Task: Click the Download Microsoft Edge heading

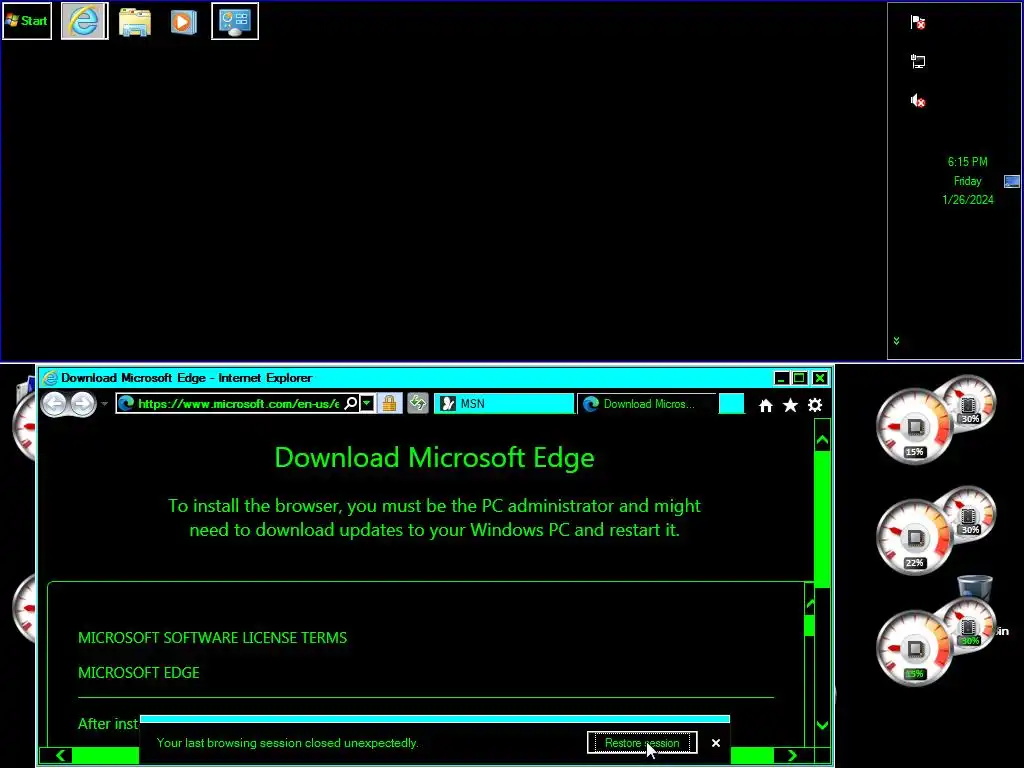Action: point(434,457)
